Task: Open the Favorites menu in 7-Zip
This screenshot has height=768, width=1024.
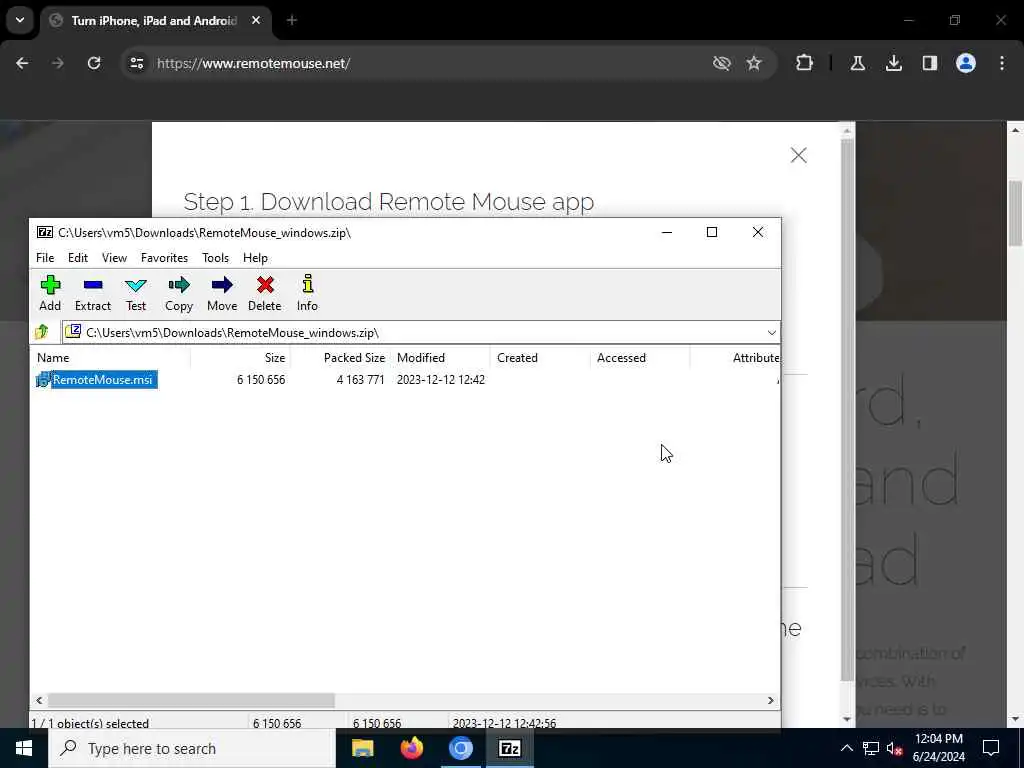Action: pyautogui.click(x=164, y=258)
